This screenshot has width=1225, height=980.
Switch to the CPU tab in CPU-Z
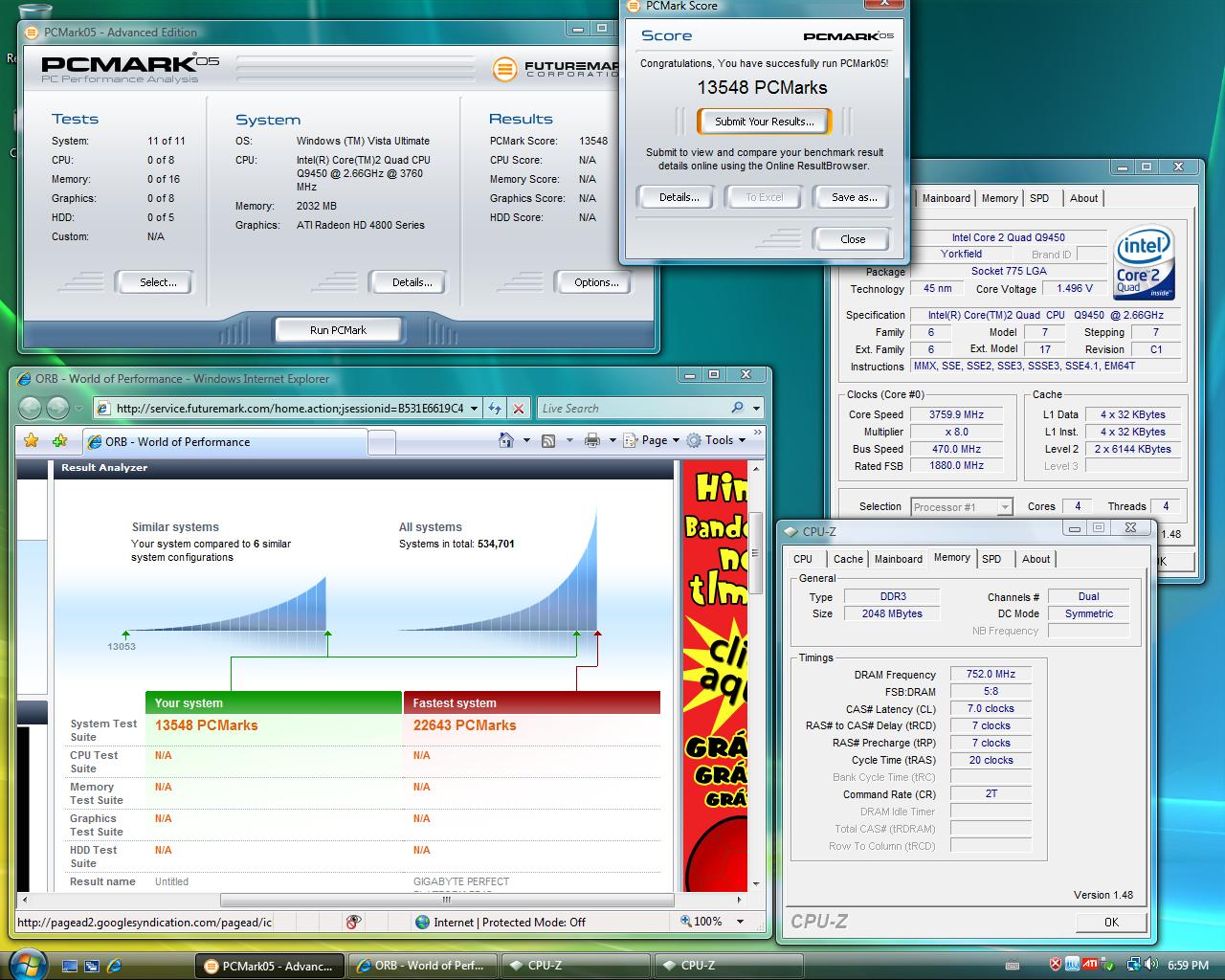click(803, 559)
